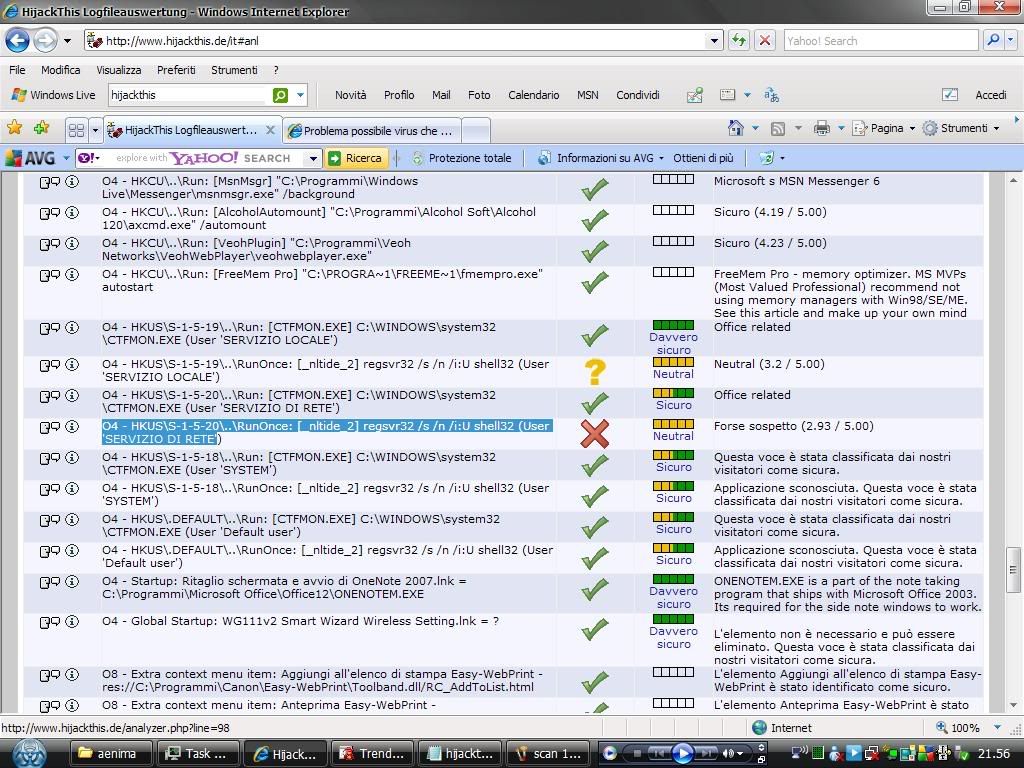Click the Windows Media Player play button in the taskbar

[x=682, y=754]
